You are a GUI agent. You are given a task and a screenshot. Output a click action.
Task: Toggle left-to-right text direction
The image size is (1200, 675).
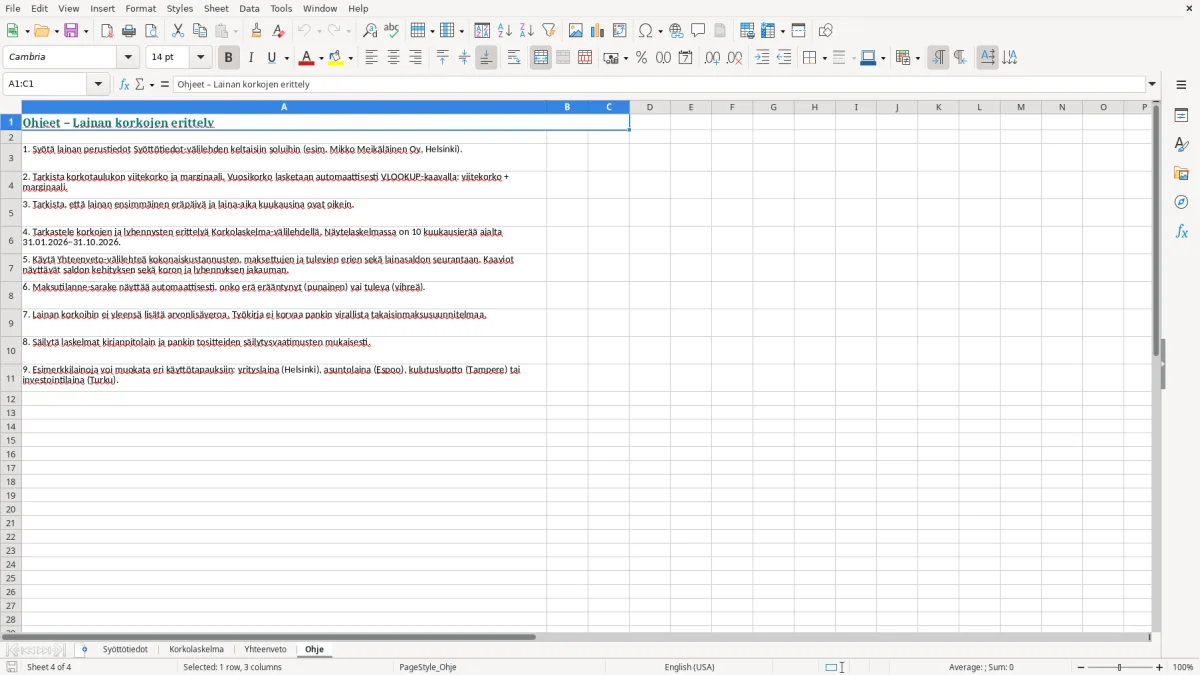938,58
